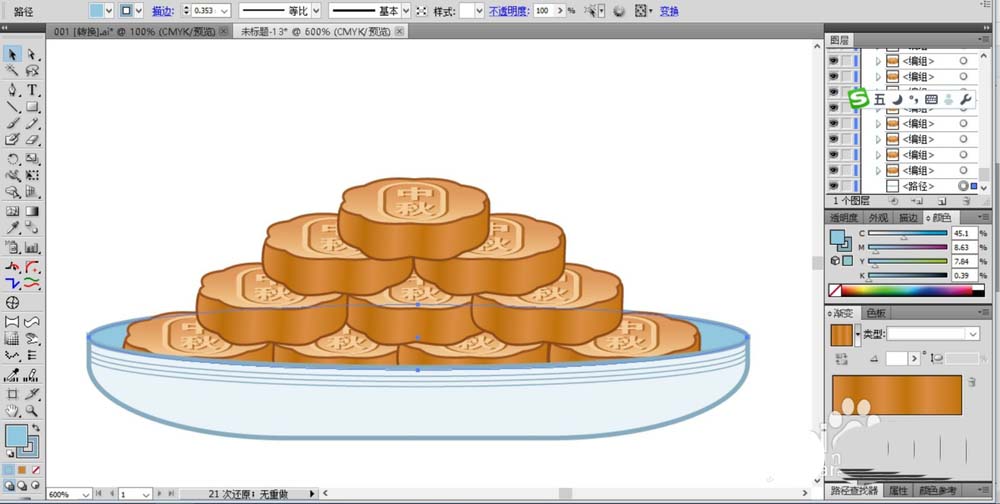The image size is (1000, 504).
Task: Open stroke weight dropdown next to 0.353
Action: [224, 11]
